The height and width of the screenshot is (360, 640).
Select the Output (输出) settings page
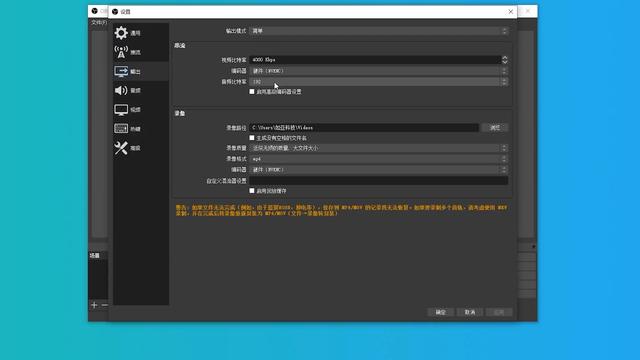coord(140,71)
